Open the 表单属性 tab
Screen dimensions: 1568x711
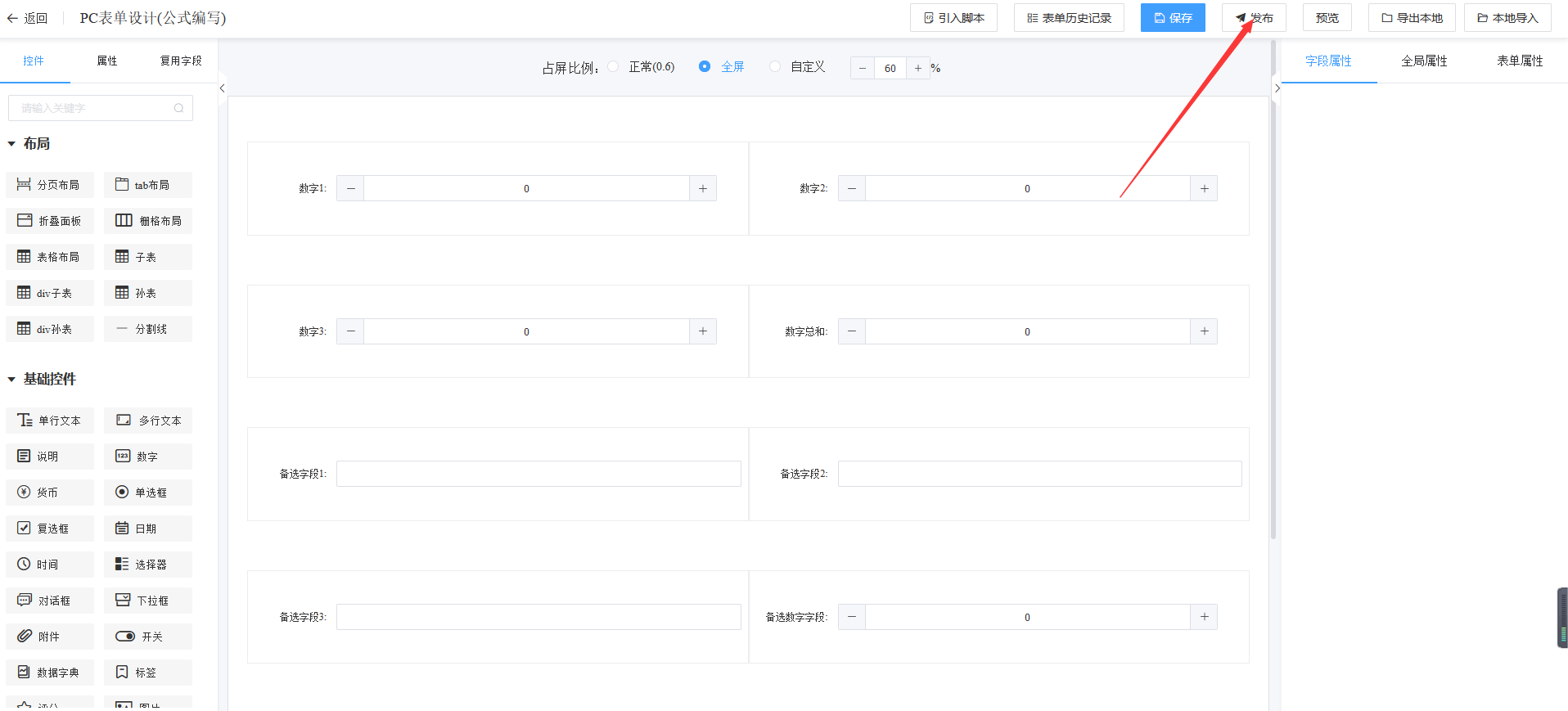point(1520,61)
